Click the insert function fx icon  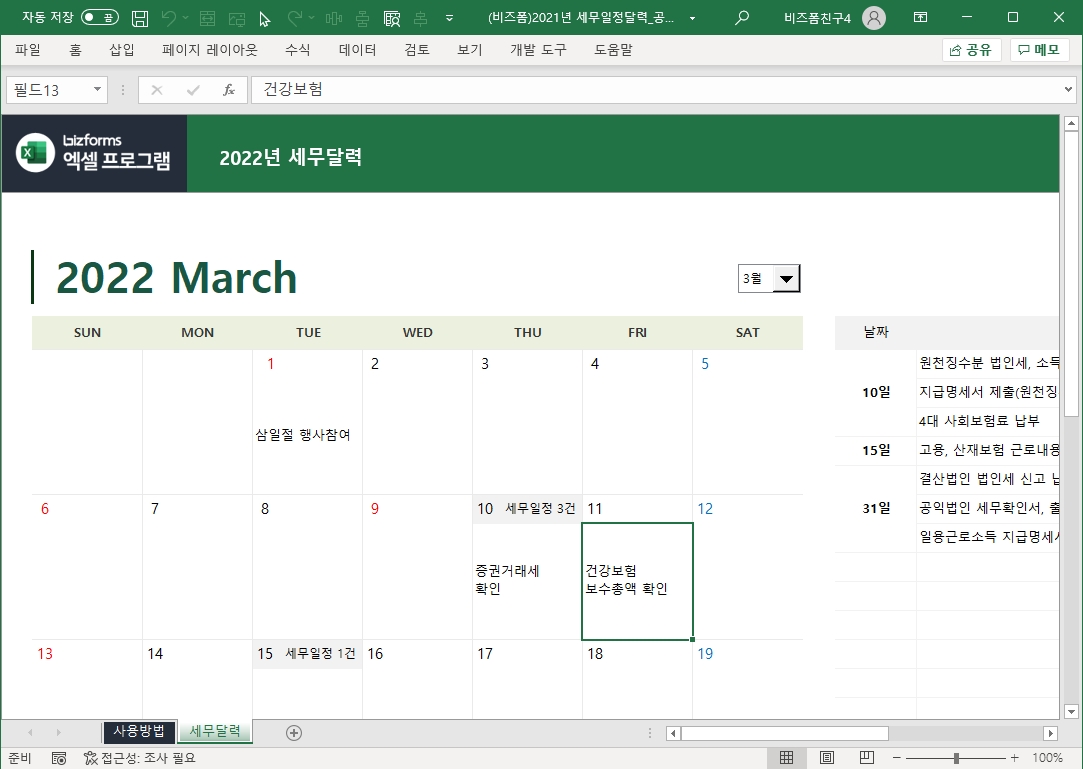click(229, 90)
